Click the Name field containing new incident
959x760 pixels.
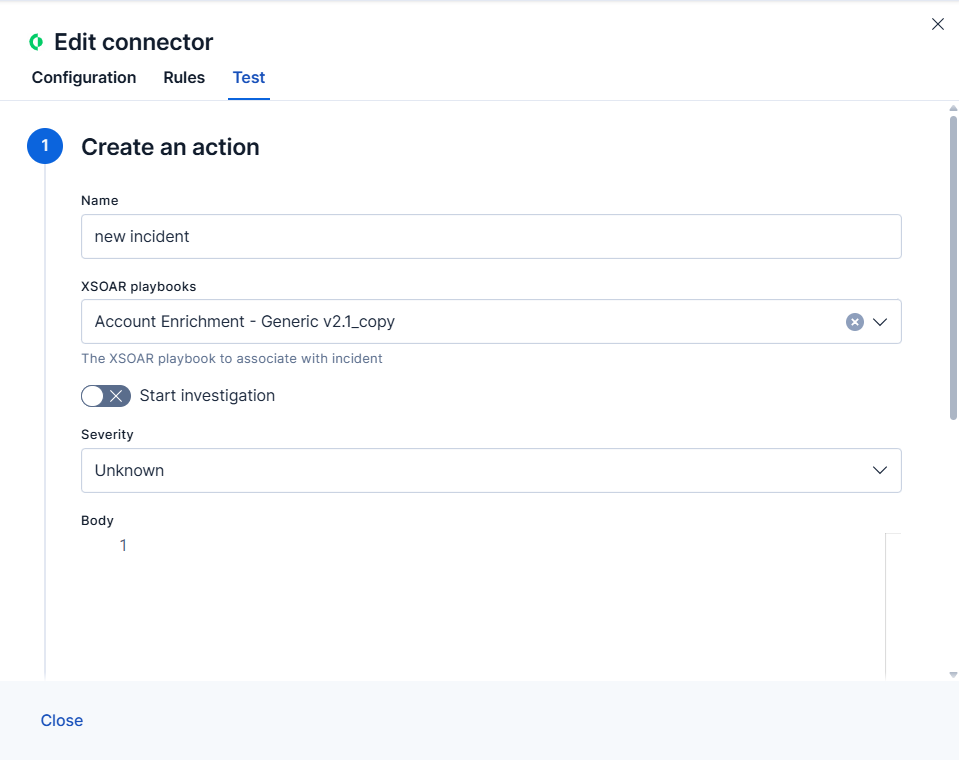490,236
